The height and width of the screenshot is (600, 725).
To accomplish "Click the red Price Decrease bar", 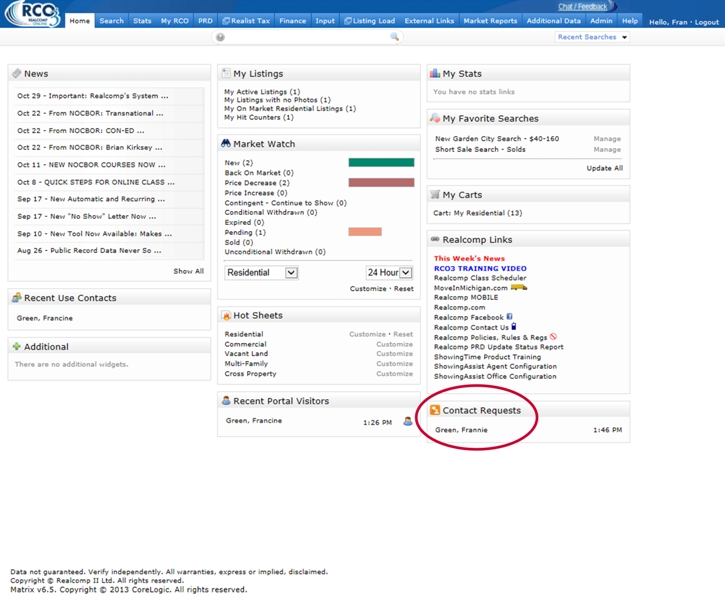I will (381, 183).
